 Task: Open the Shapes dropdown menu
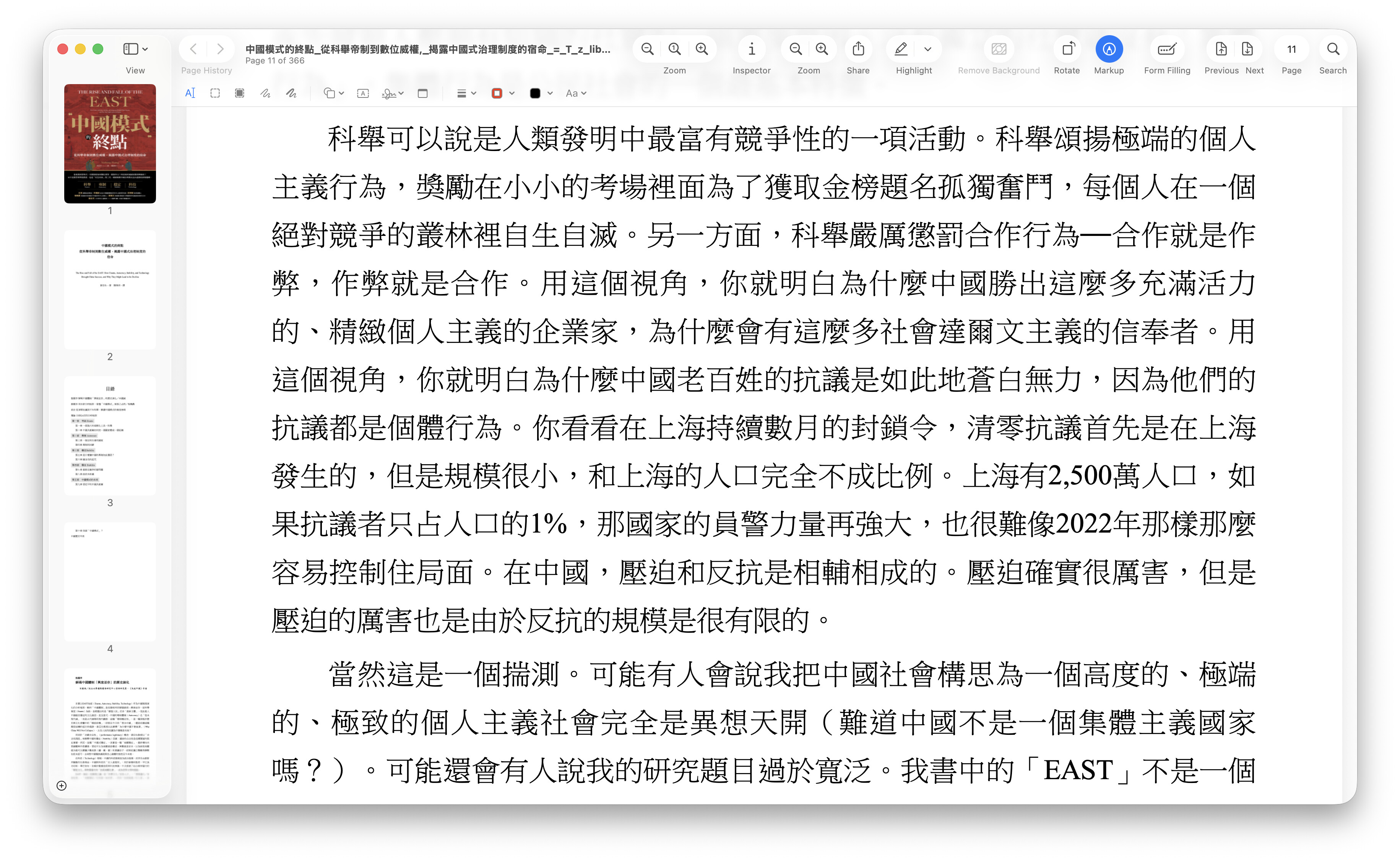coord(334,93)
